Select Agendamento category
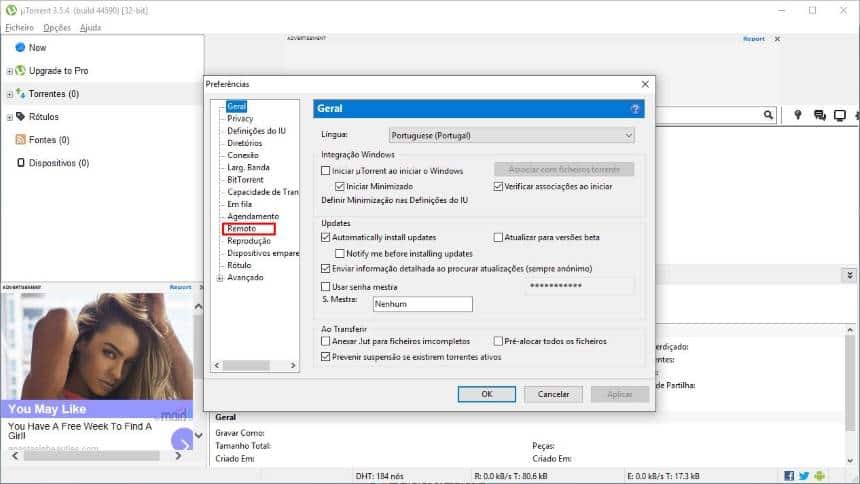Screen dimensions: 860x484 [x=253, y=216]
